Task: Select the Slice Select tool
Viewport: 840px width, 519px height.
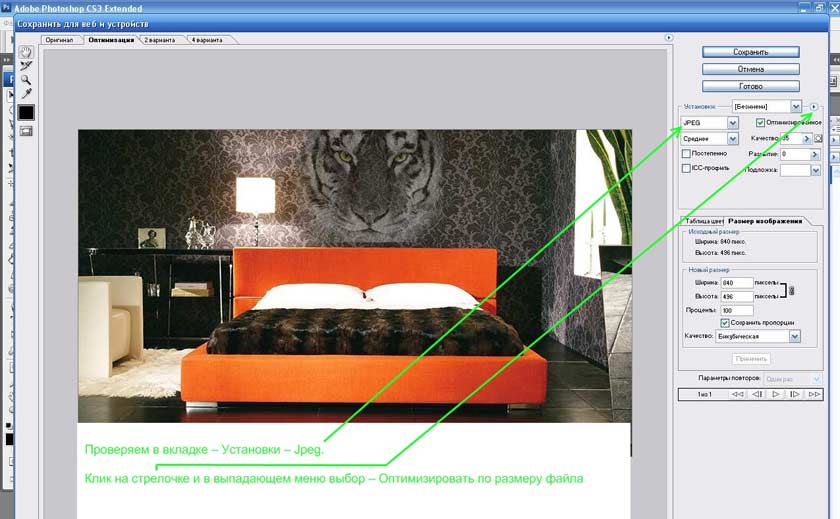Action: [x=26, y=66]
